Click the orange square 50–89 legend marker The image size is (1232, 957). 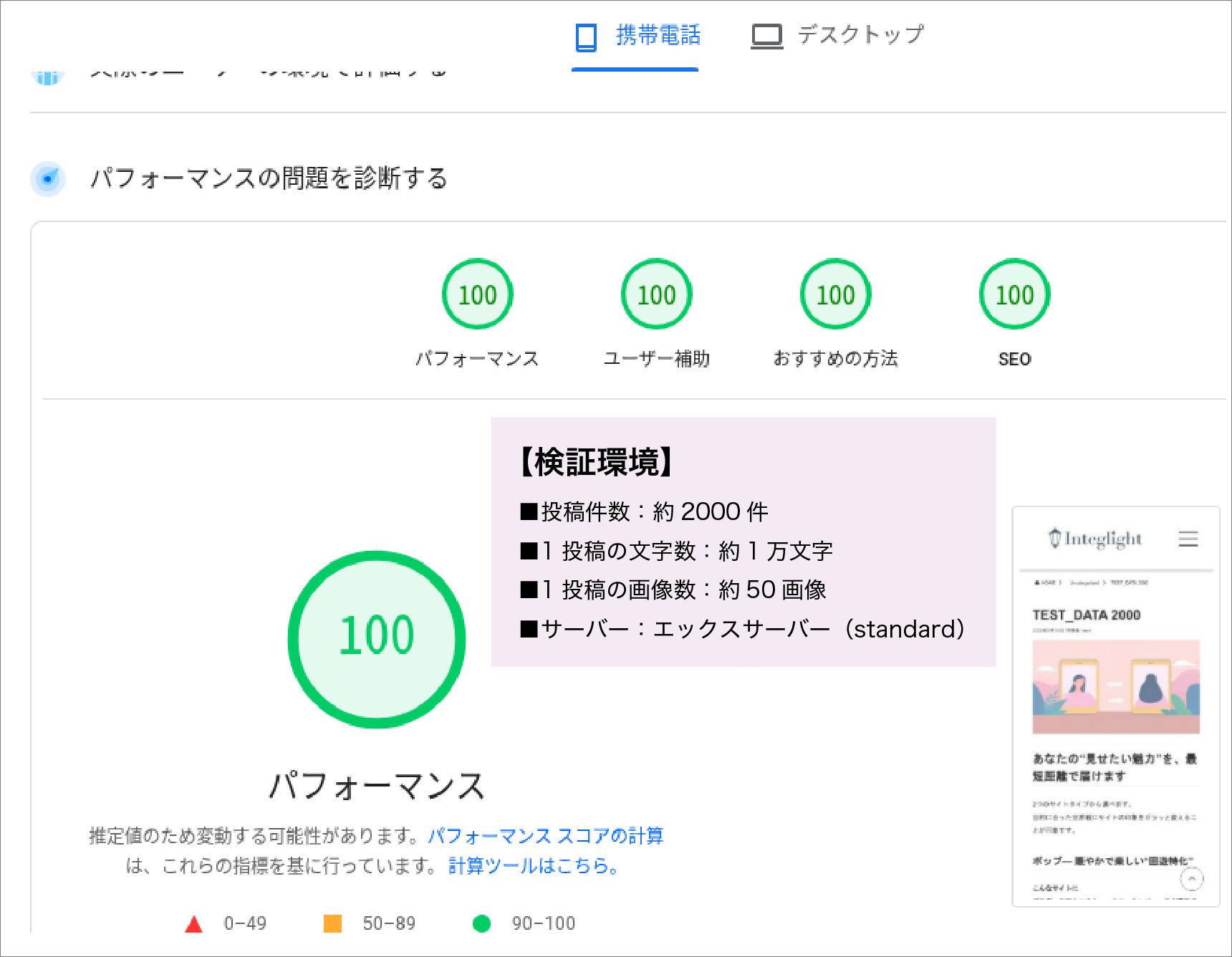332,923
